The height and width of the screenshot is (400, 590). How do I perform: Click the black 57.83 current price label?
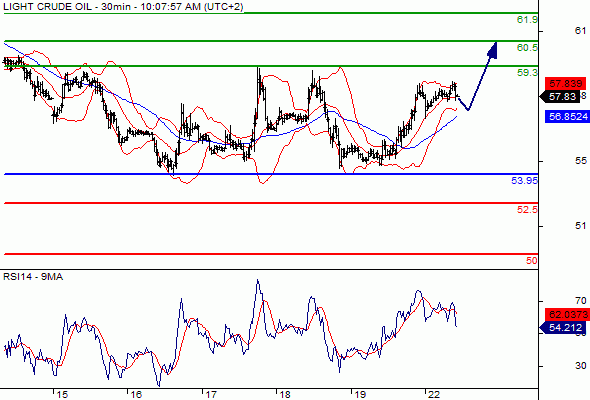(561, 97)
